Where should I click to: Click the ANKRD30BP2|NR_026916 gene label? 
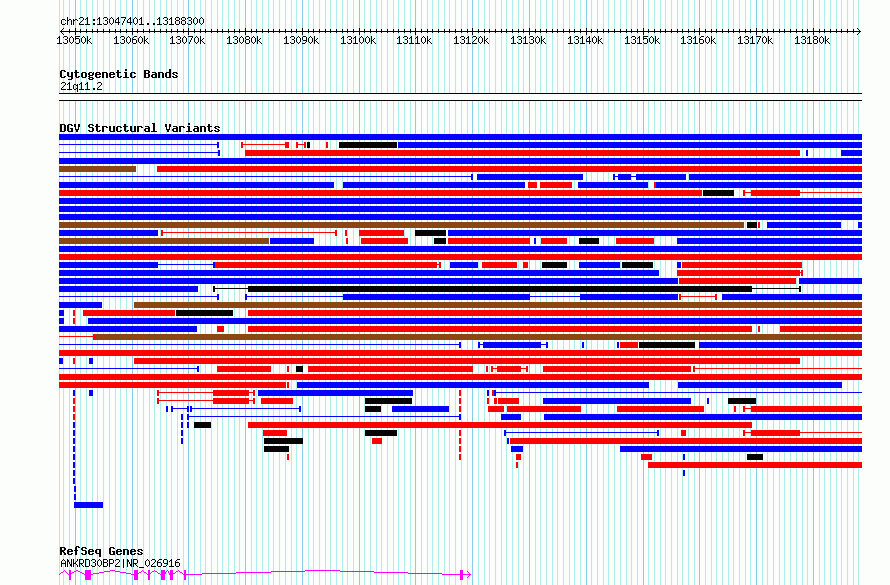tap(120, 563)
